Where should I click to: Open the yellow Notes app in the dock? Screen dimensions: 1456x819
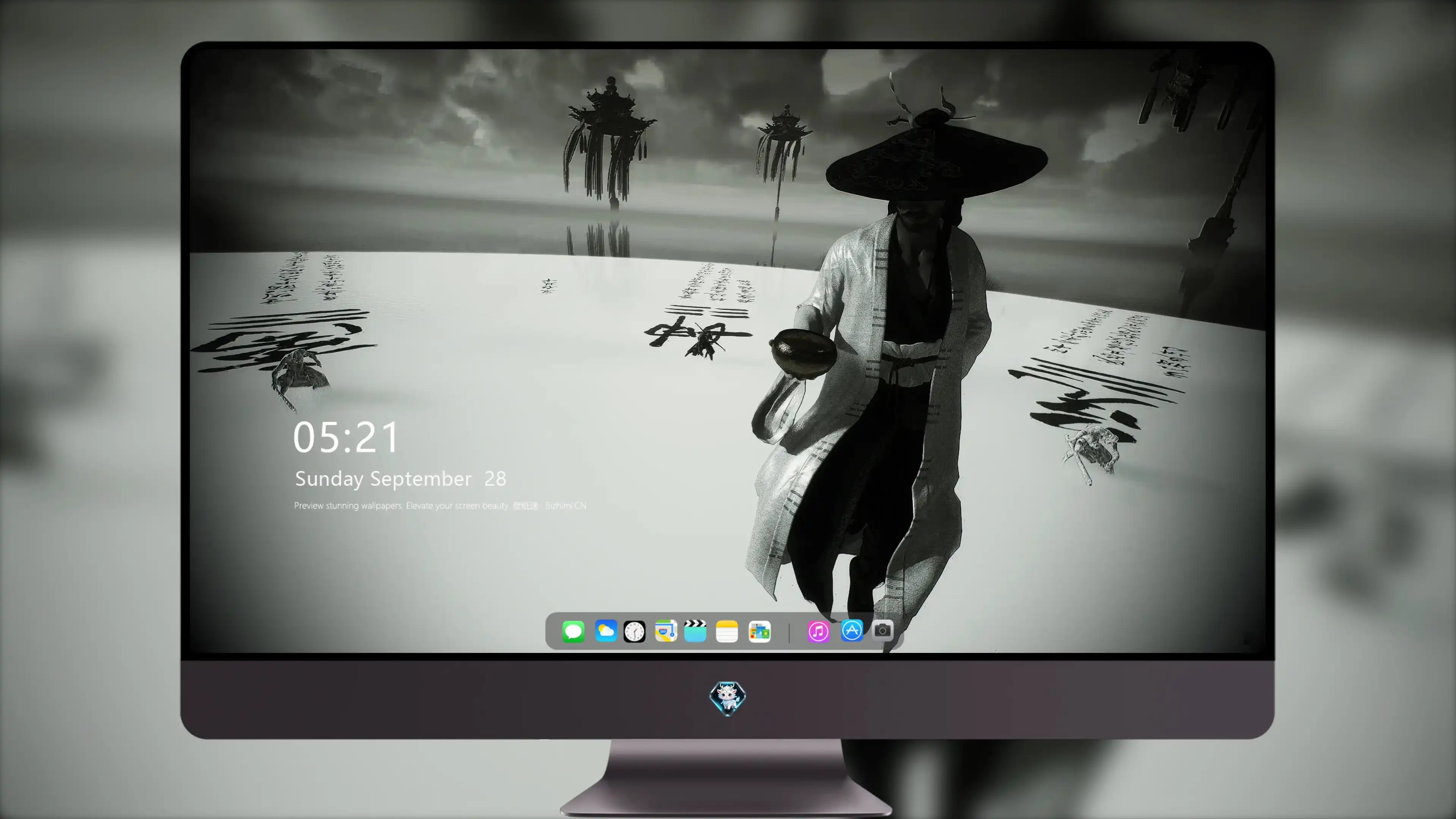click(x=727, y=631)
